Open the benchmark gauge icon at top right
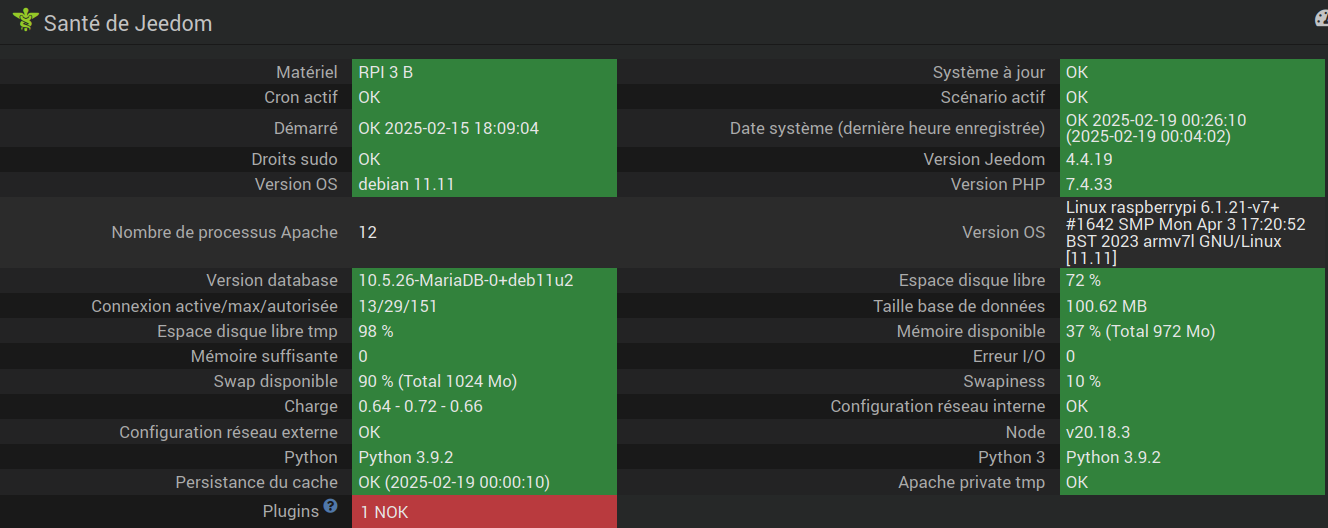The height and width of the screenshot is (528, 1328). pos(1321,19)
